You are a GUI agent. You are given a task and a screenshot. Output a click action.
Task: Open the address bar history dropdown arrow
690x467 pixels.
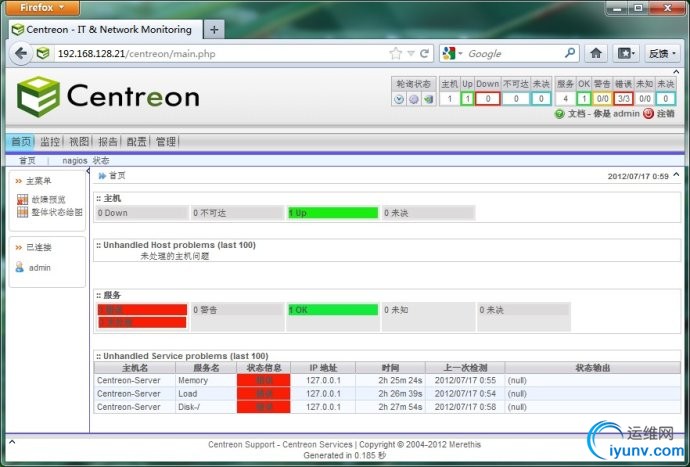point(411,54)
